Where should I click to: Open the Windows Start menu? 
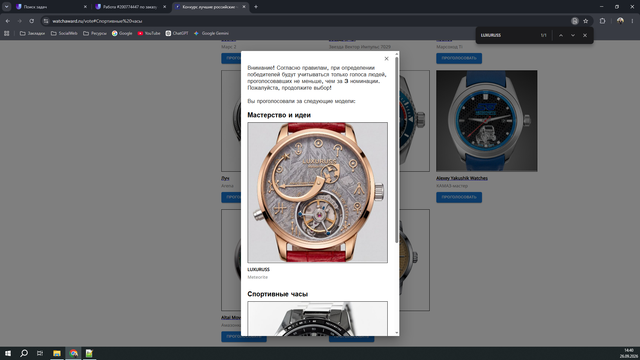tap(8, 353)
